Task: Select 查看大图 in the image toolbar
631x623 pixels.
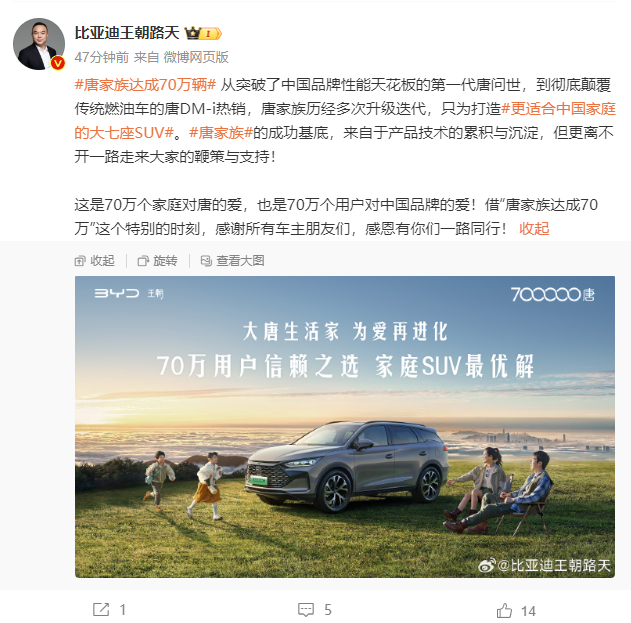Action: (x=240, y=261)
